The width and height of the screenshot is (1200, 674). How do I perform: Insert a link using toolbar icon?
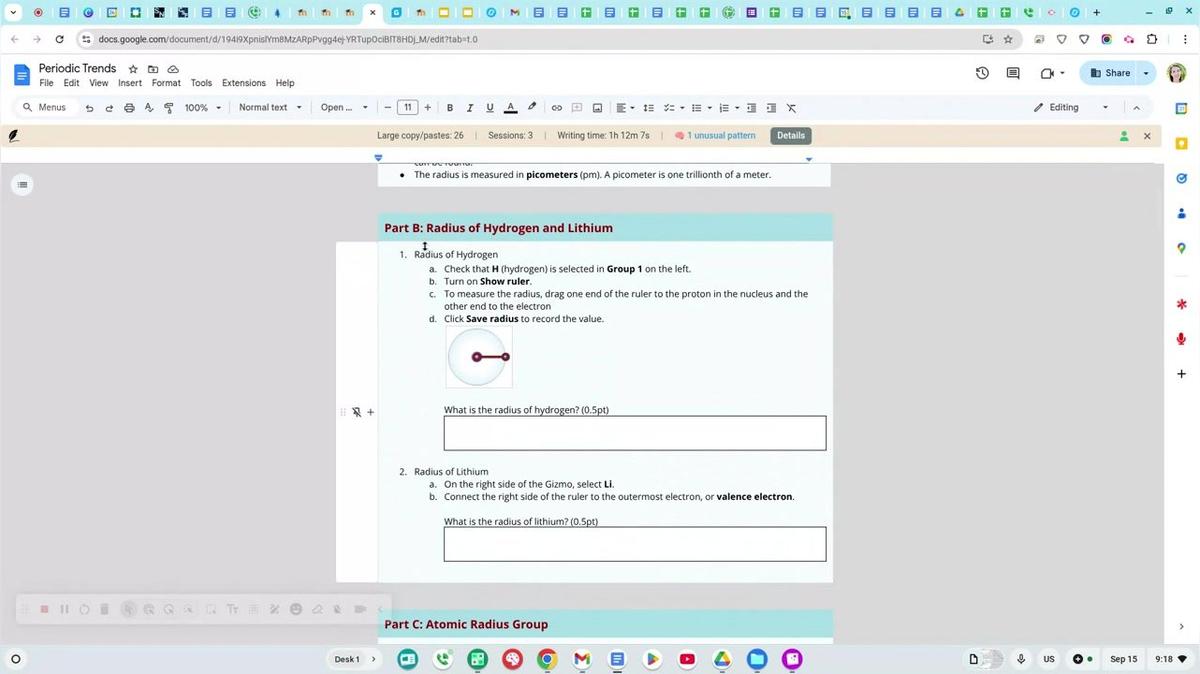click(557, 108)
